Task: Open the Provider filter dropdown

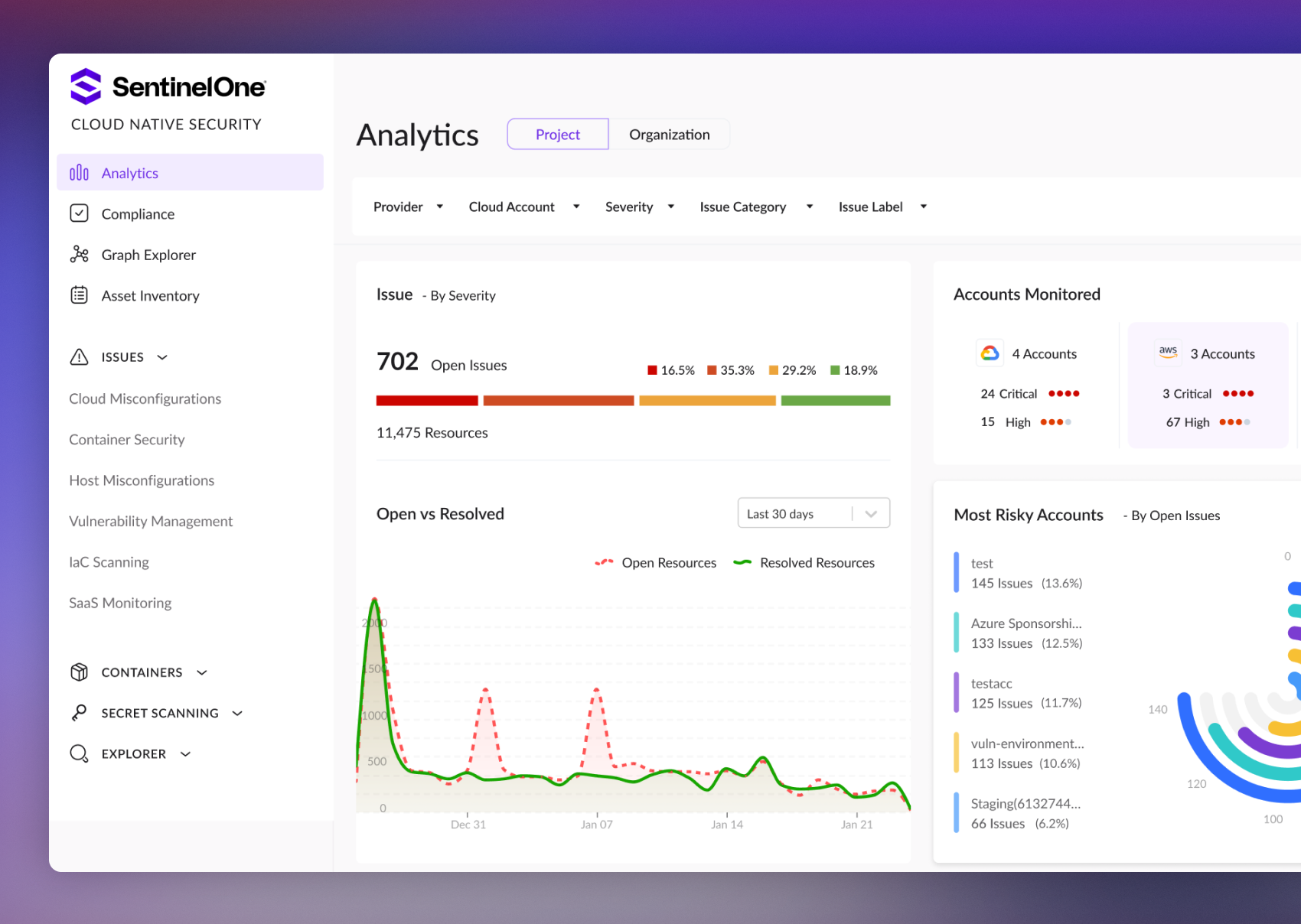Action: click(x=408, y=207)
